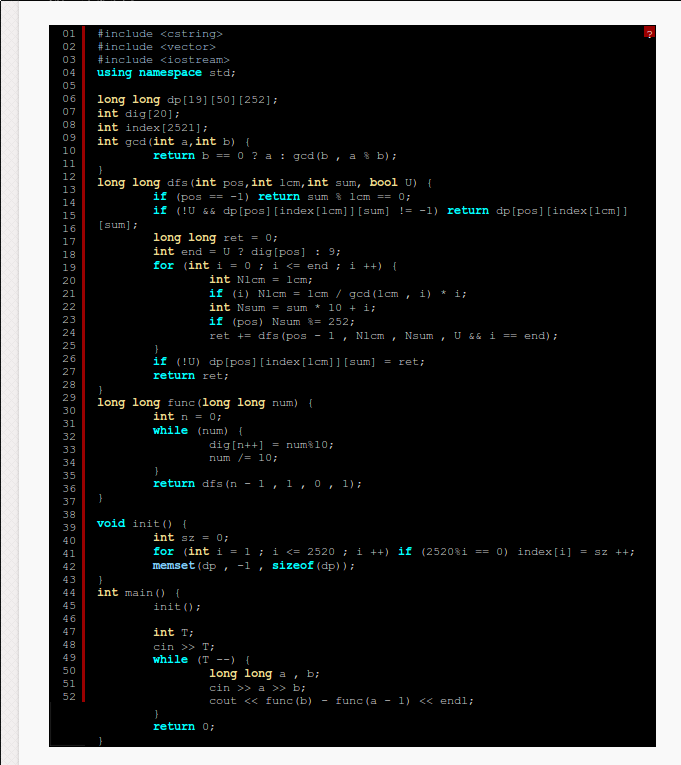The width and height of the screenshot is (681, 765).
Task: Click the 'int Nsum = sum * 10 + i;' line
Action: pos(292,308)
